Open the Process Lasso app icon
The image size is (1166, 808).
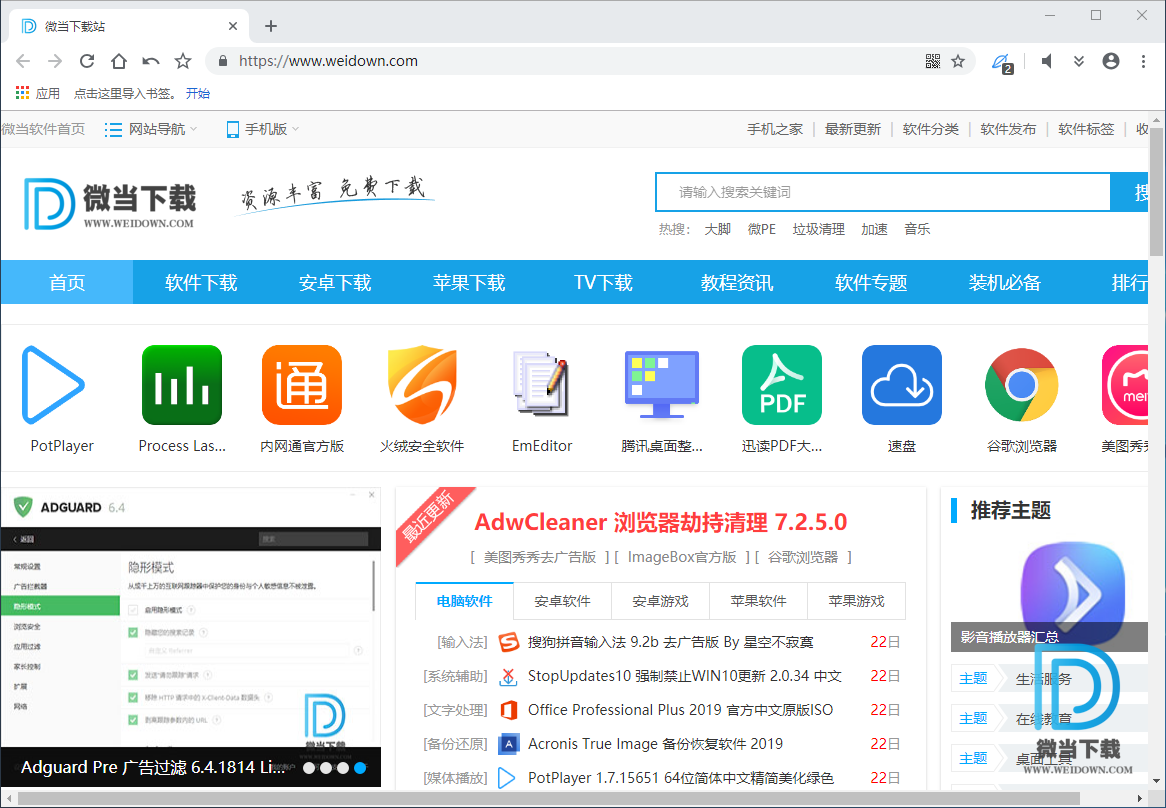click(x=181, y=385)
